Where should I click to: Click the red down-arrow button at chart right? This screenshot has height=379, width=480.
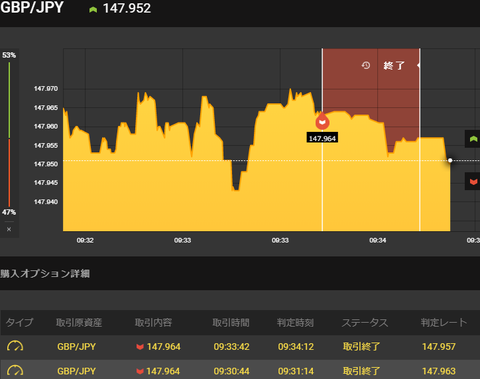pos(473,182)
